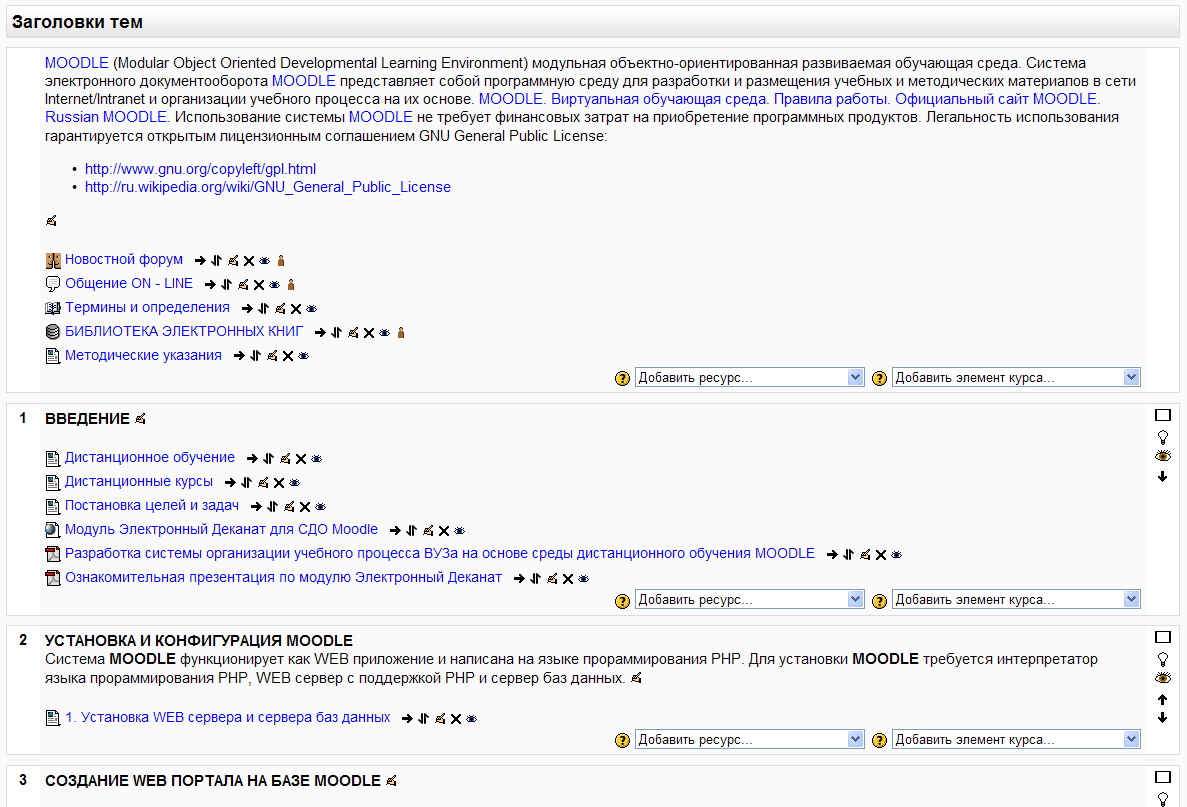The height and width of the screenshot is (807, 1187).
Task: Hide entire topic 2 УСТАНОВКА
Action: [1163, 678]
